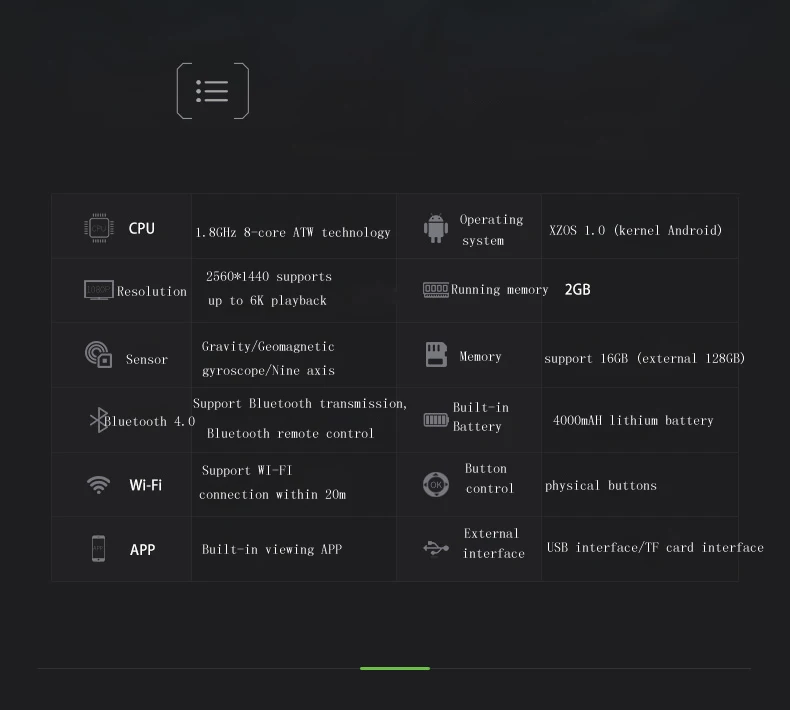Viewport: 790px width, 710px height.
Task: Select '4000mAH lithium battery' text
Action: 633,420
